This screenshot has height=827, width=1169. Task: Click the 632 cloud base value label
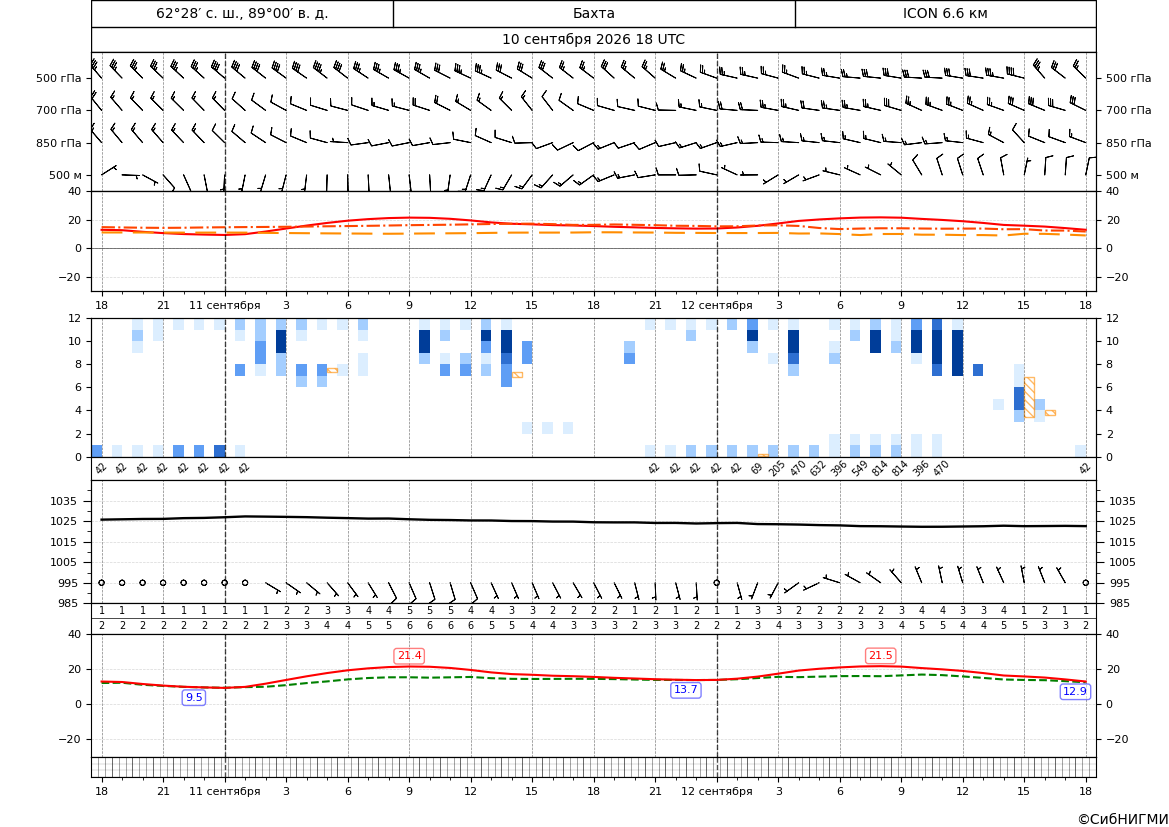click(818, 468)
